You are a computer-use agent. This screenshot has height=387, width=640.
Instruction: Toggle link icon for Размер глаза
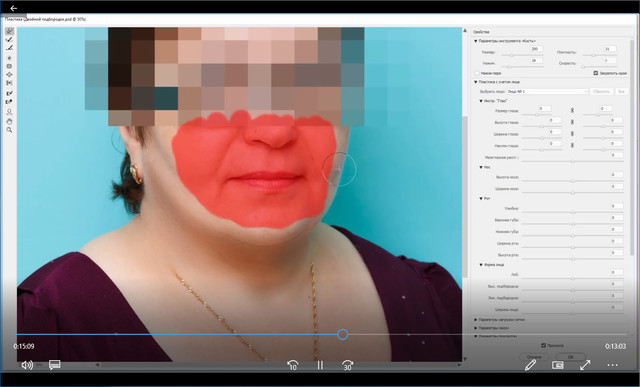tap(572, 110)
